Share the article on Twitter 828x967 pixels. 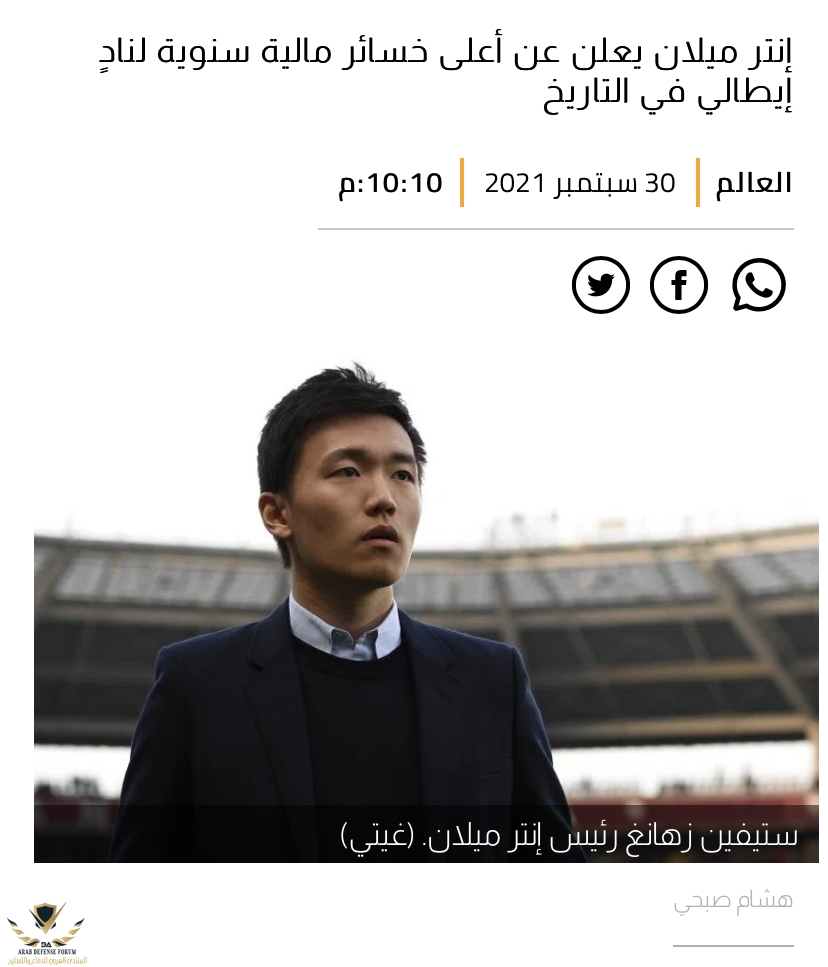coord(601,285)
